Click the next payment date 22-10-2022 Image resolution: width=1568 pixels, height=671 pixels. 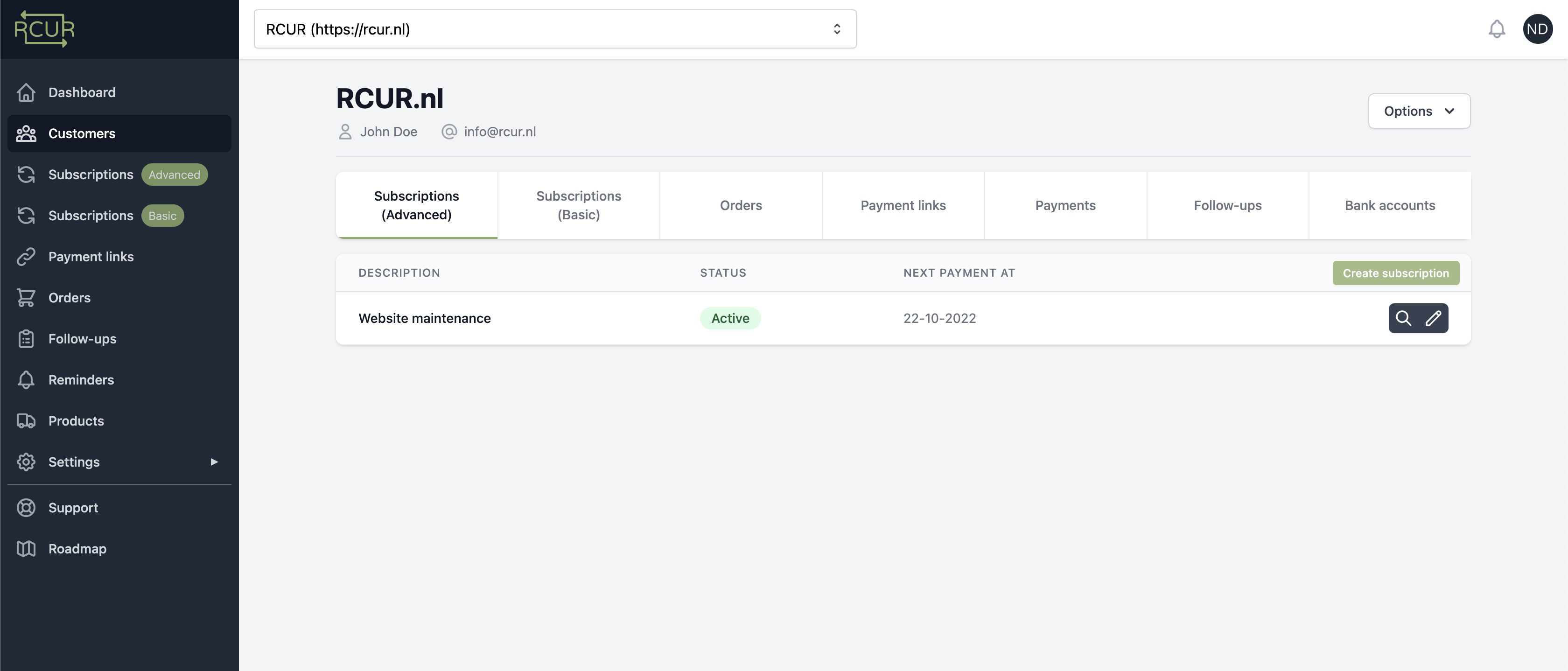coord(940,318)
